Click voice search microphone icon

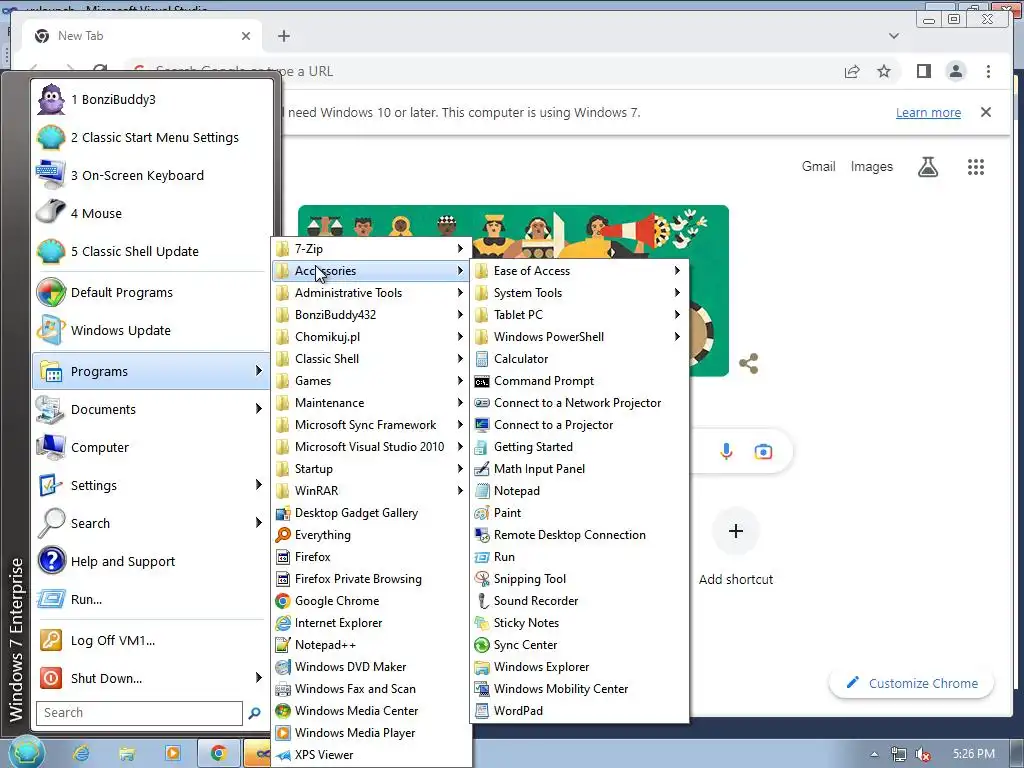[x=726, y=451]
